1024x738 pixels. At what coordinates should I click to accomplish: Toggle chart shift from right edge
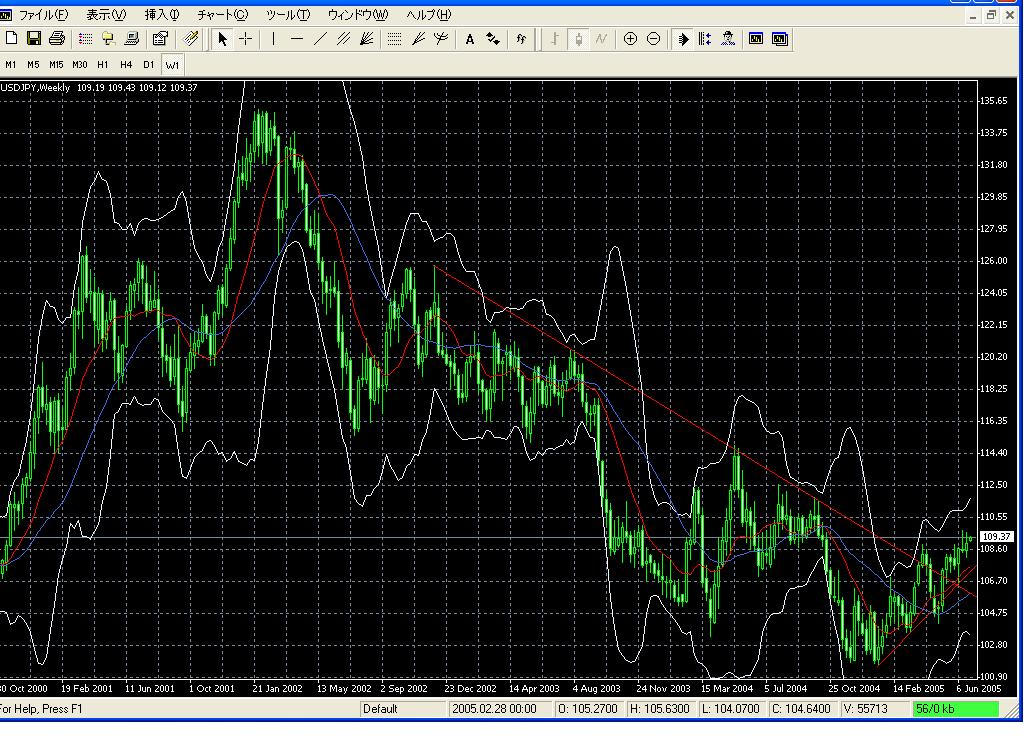click(705, 39)
